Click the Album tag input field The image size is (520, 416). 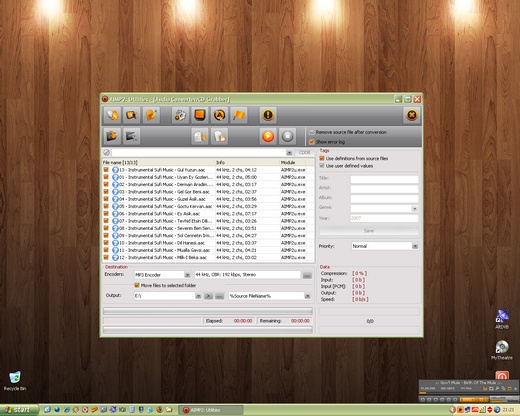[384, 198]
